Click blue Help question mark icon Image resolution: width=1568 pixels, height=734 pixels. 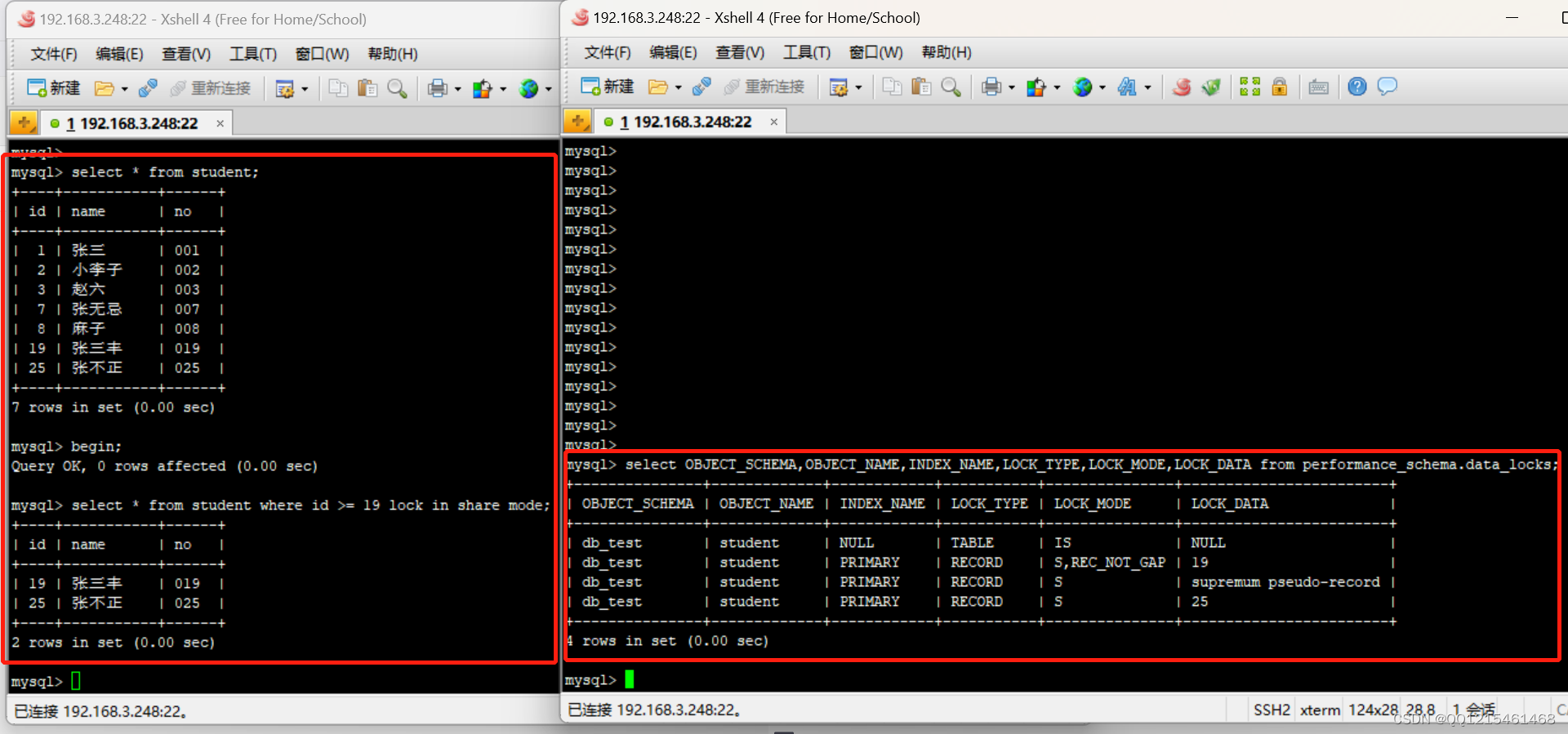[1357, 87]
